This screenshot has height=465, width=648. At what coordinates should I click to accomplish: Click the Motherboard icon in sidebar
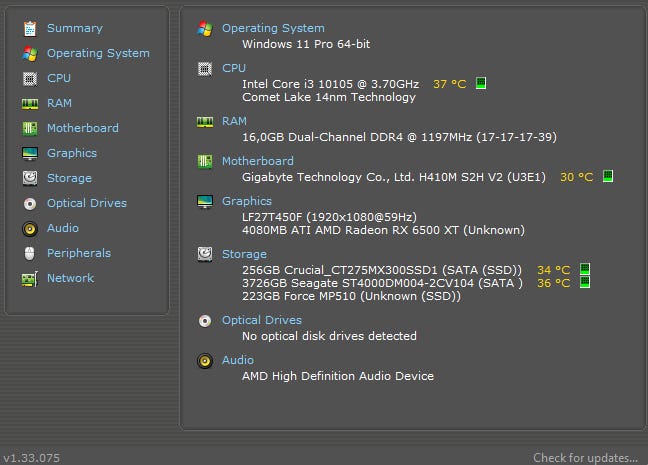coord(29,128)
